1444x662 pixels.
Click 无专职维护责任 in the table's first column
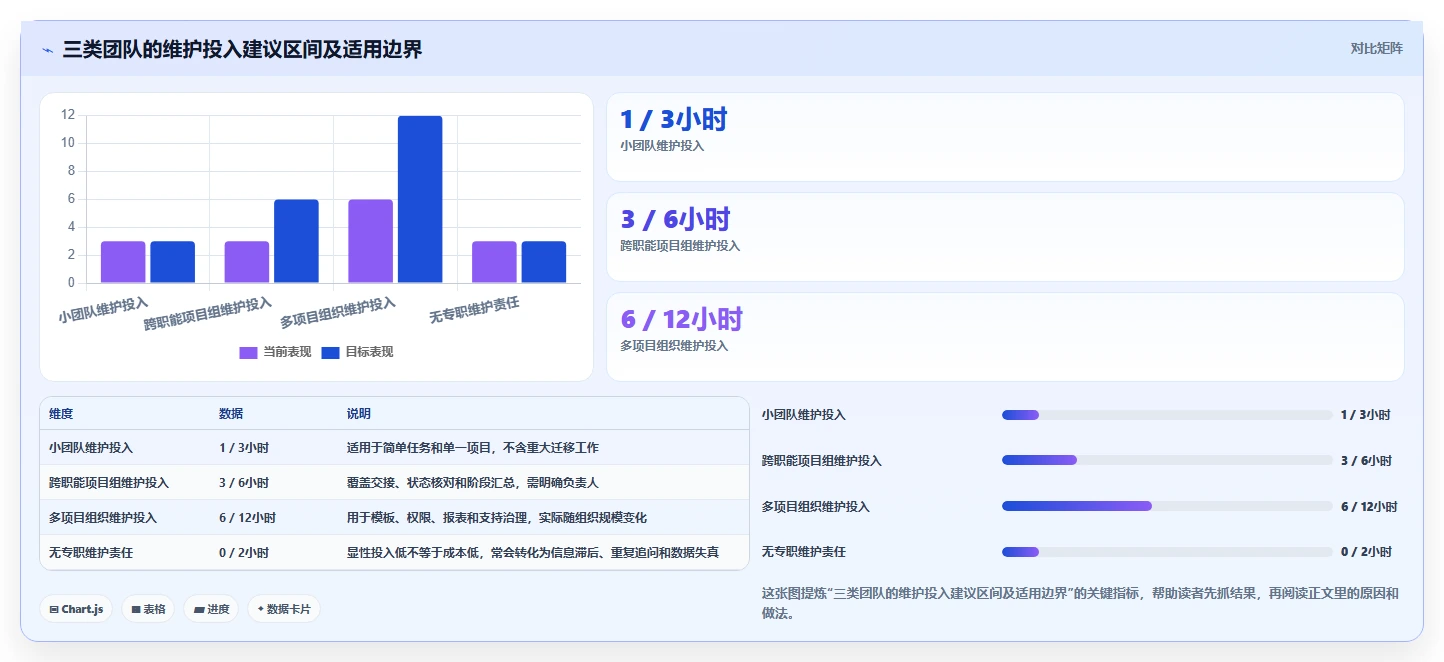point(91,552)
